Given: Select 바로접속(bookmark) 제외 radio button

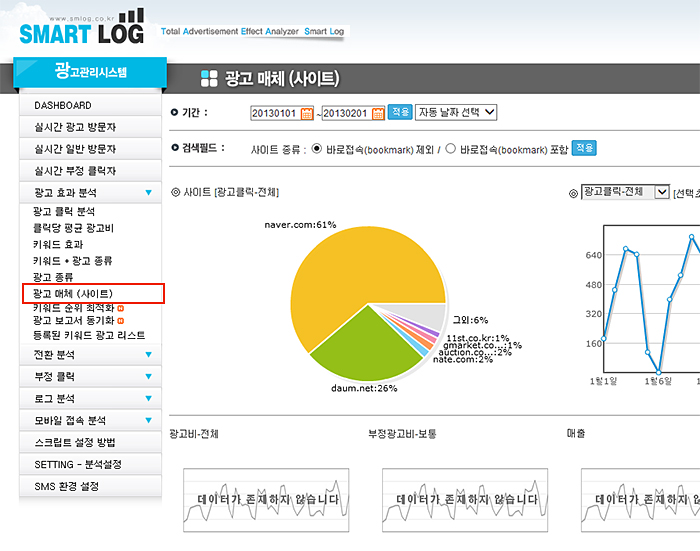Looking at the screenshot, I should pos(317,149).
